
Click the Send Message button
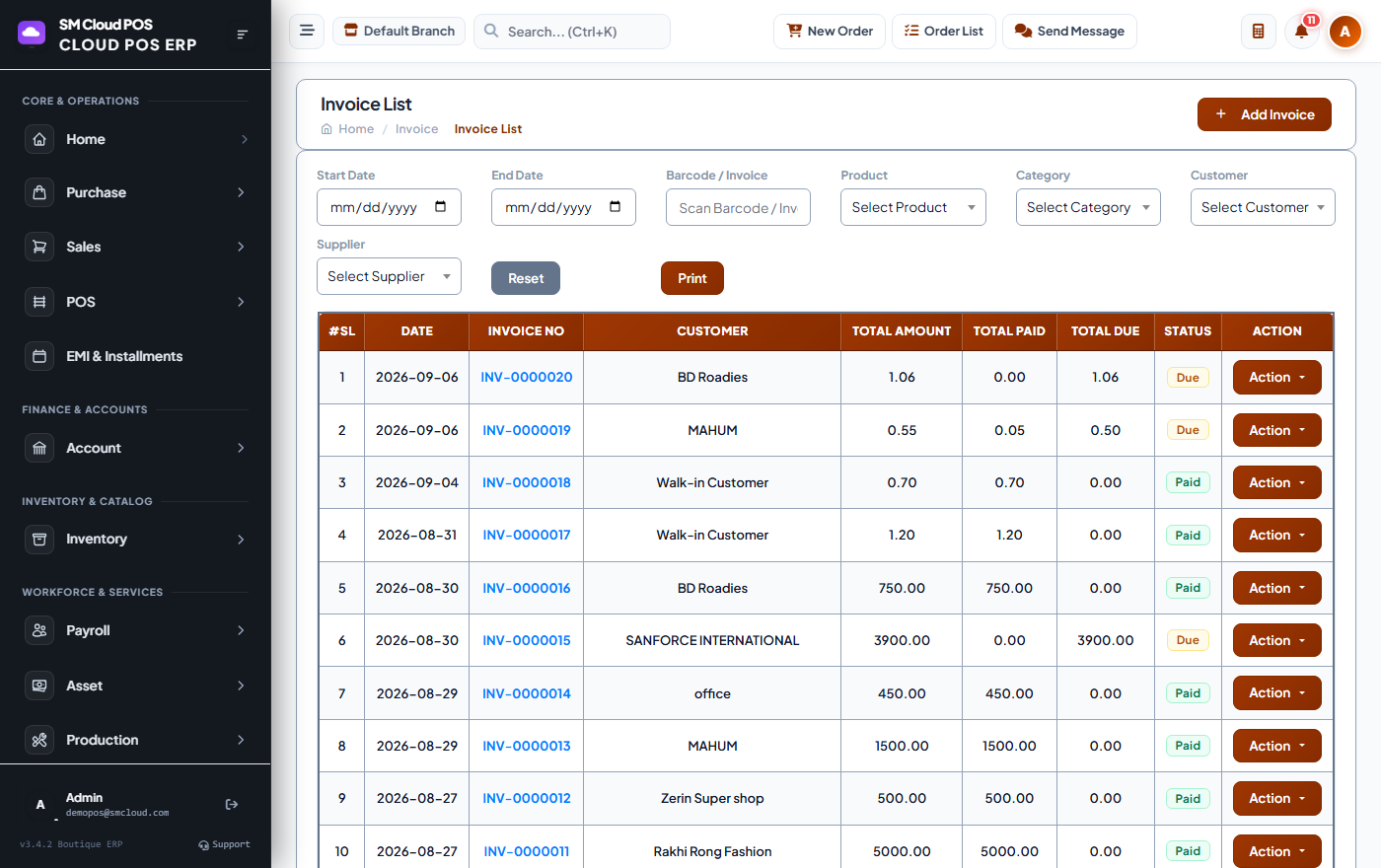click(x=1069, y=32)
